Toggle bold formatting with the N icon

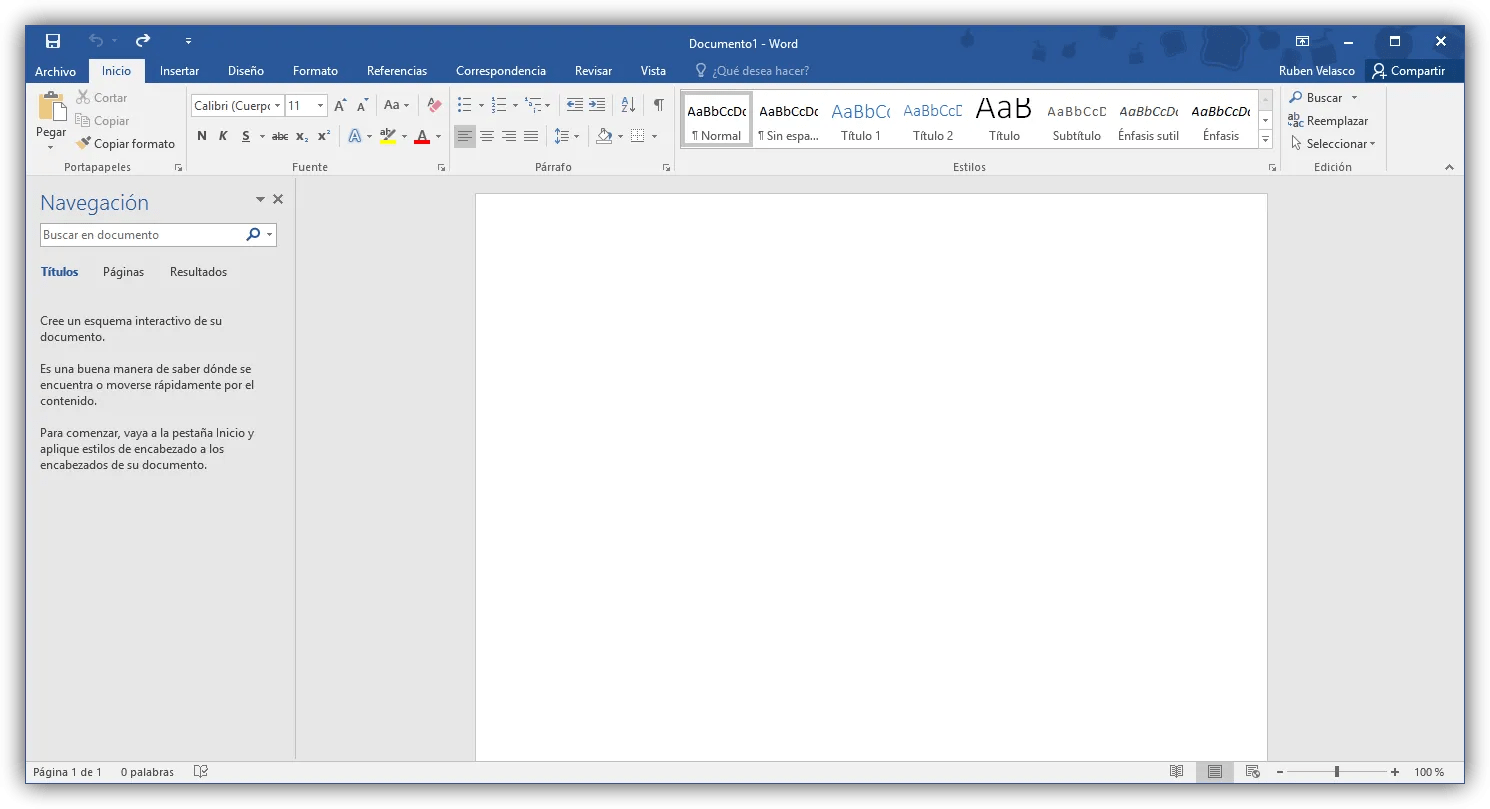[201, 135]
